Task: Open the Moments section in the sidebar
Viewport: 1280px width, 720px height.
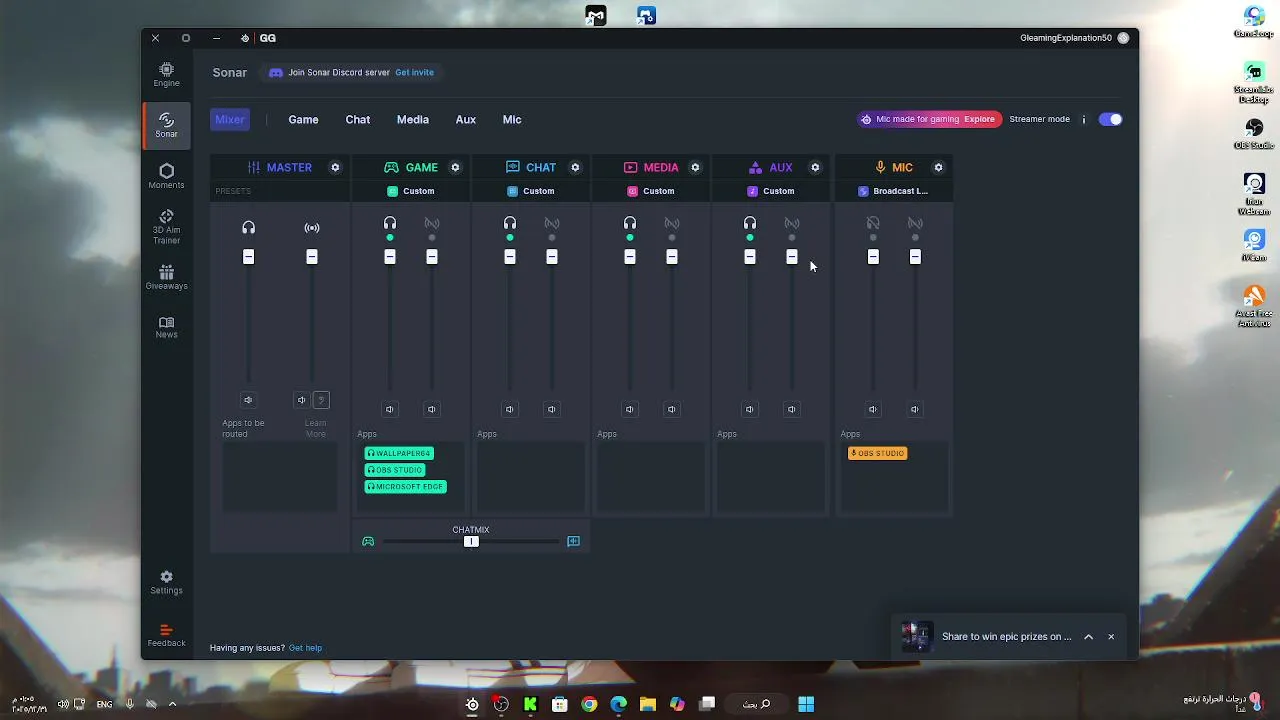Action: coord(166,176)
